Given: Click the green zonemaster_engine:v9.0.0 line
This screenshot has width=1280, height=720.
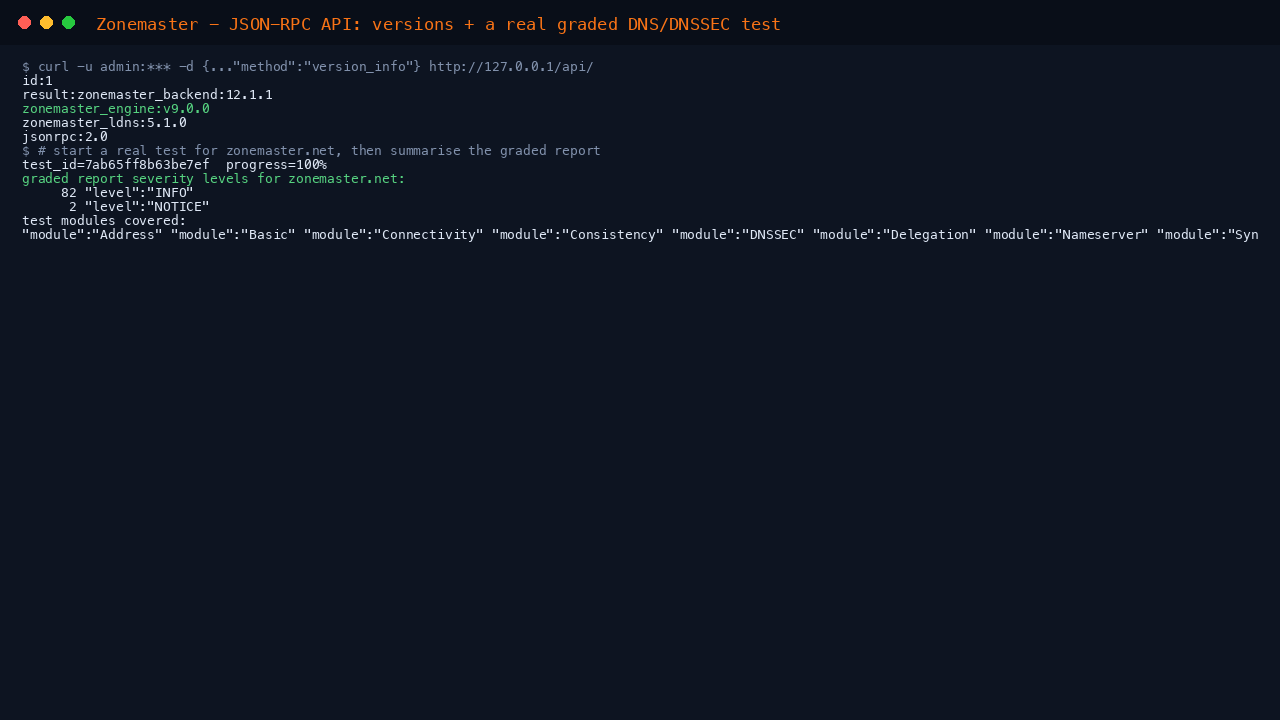Looking at the screenshot, I should coord(116,109).
